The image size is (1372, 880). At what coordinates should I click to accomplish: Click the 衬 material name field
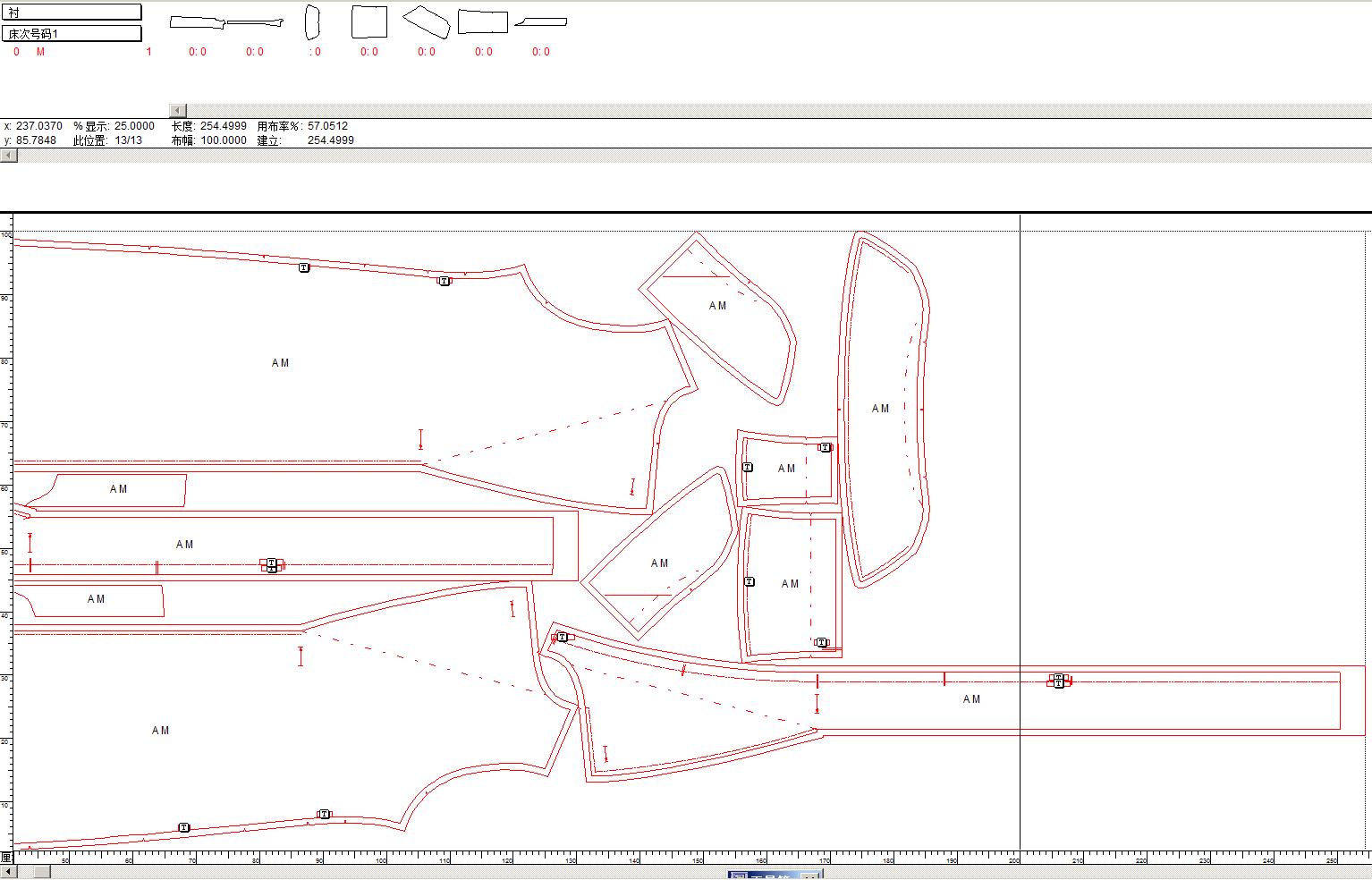[72, 13]
